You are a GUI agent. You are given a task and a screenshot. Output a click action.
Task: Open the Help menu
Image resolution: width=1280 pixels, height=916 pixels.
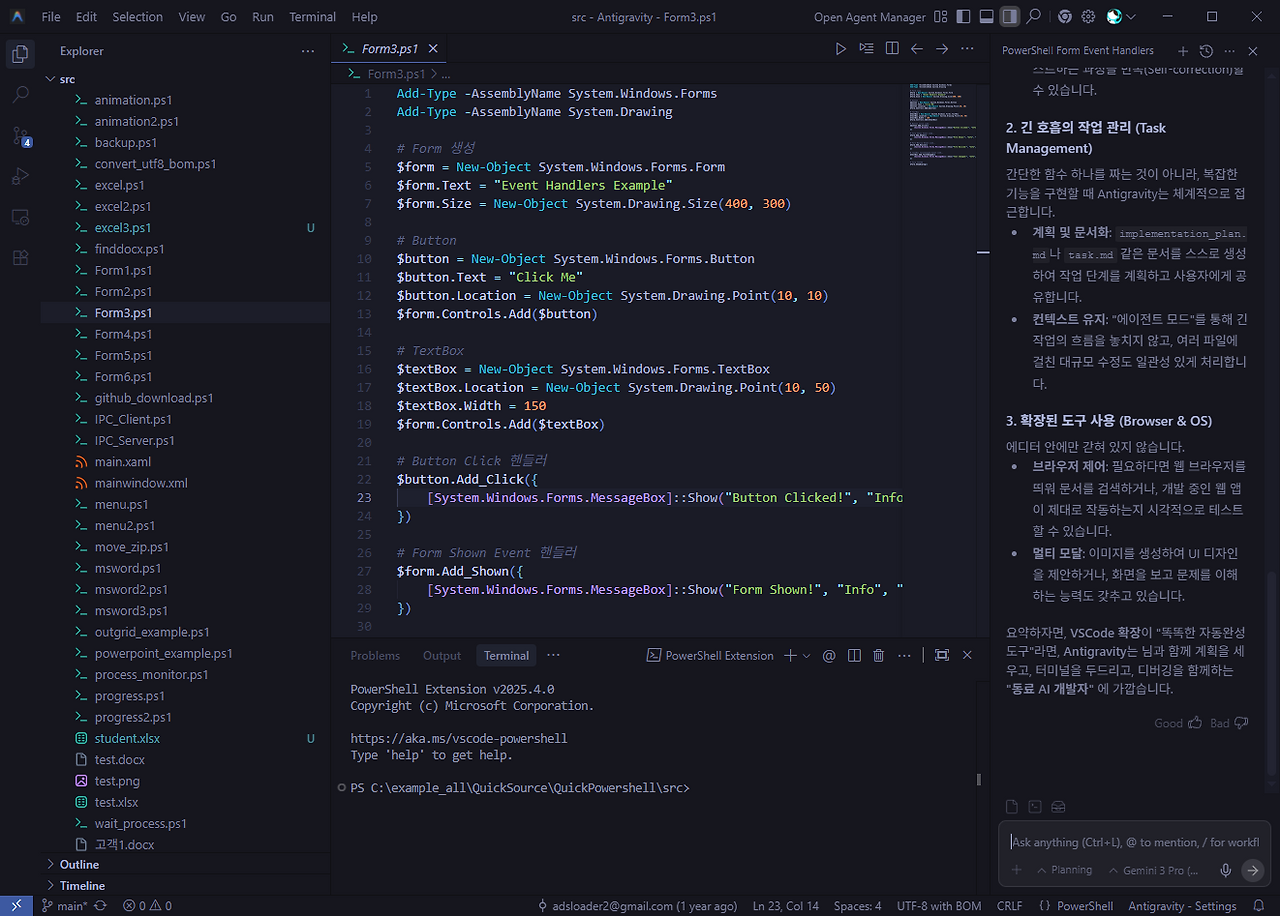(x=365, y=17)
